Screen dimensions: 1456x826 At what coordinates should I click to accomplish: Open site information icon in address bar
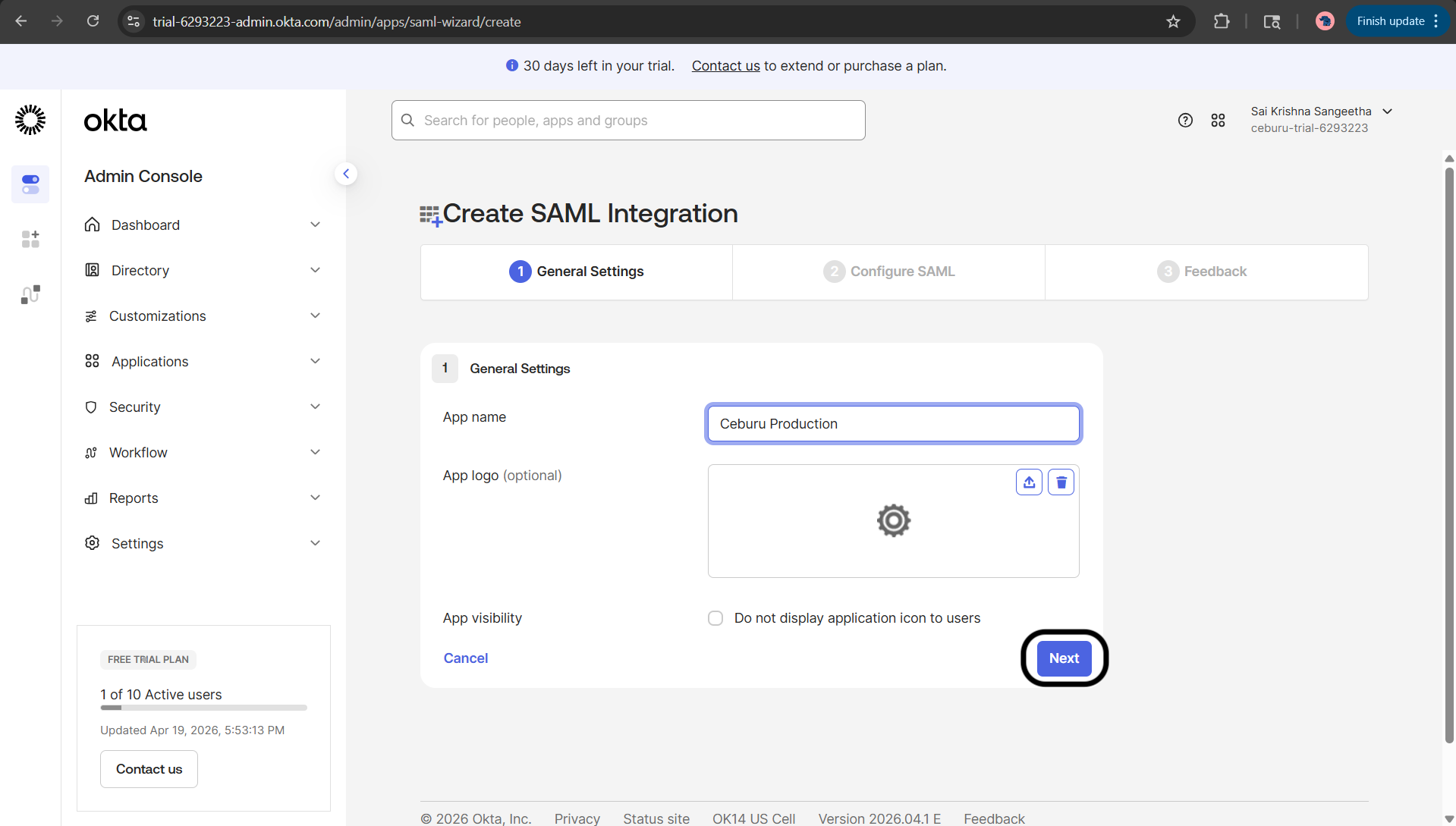click(134, 21)
